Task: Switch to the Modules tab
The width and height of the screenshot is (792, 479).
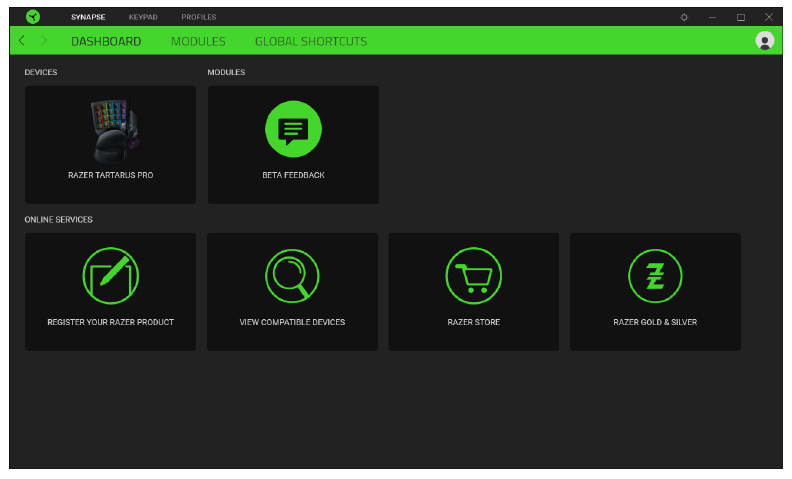Action: click(198, 41)
